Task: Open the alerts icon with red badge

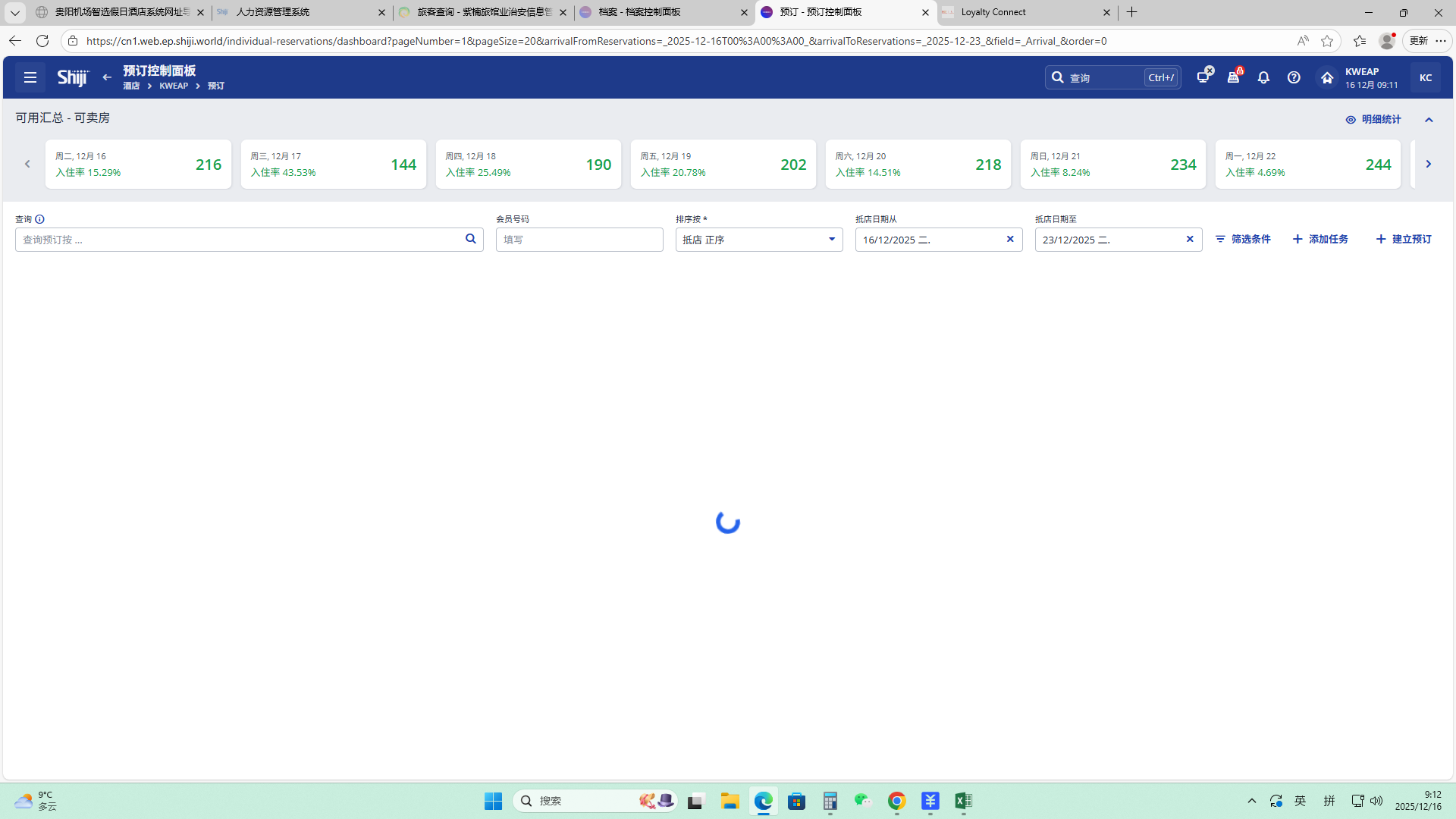Action: pyautogui.click(x=1234, y=77)
